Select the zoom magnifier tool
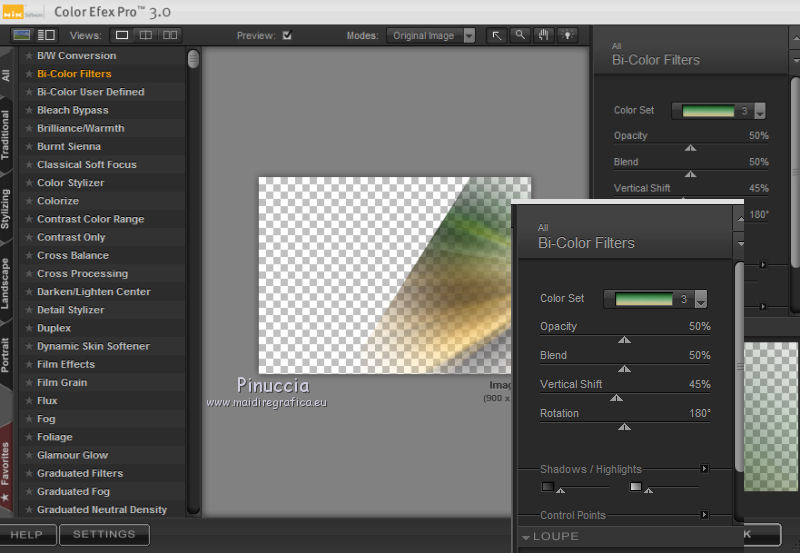 click(x=520, y=35)
